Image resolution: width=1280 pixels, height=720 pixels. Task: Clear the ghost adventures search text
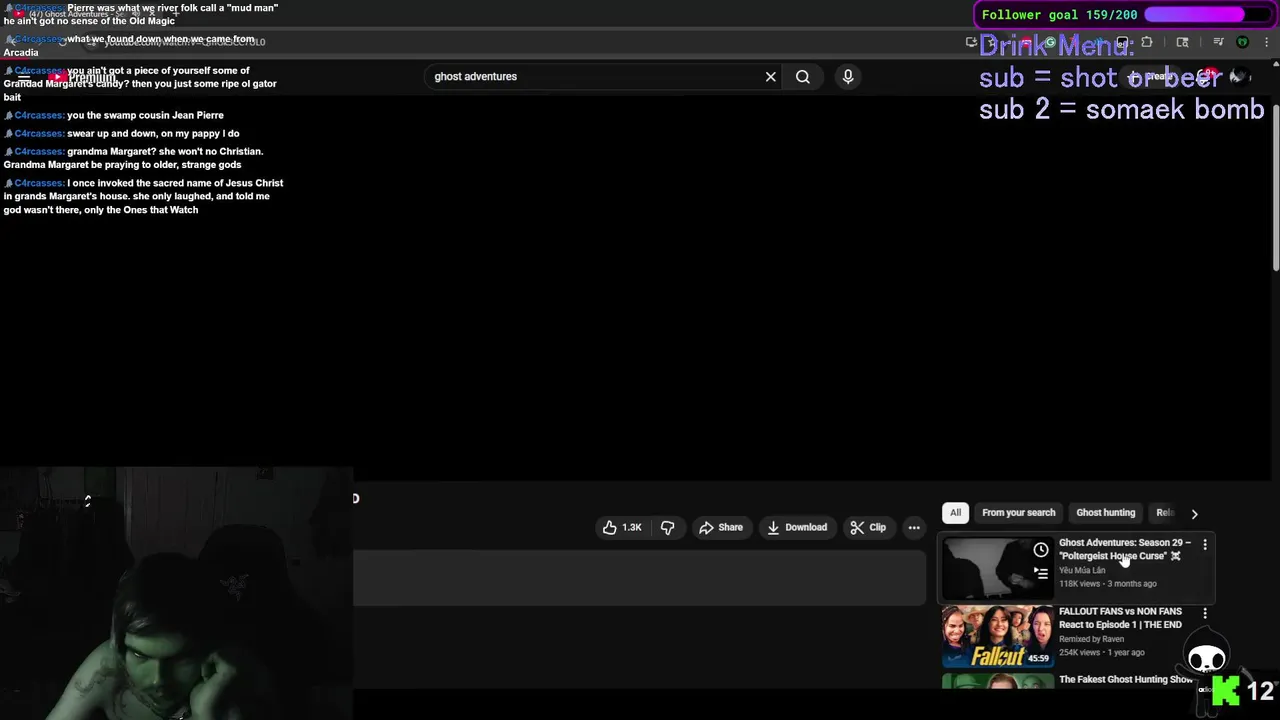770,77
